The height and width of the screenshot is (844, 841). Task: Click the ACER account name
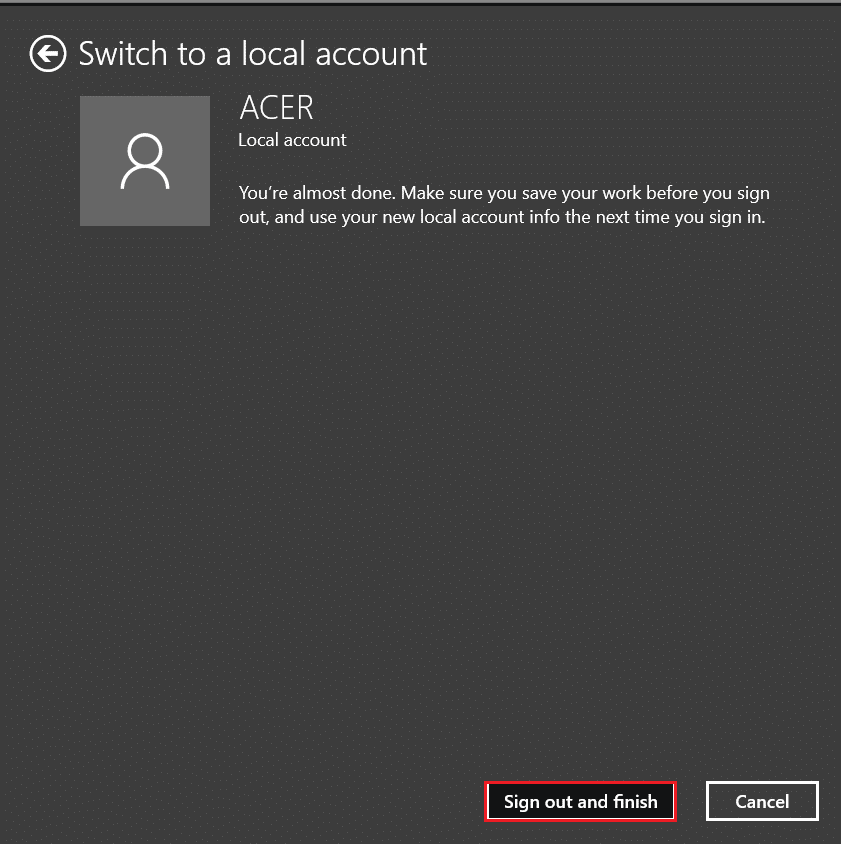277,108
